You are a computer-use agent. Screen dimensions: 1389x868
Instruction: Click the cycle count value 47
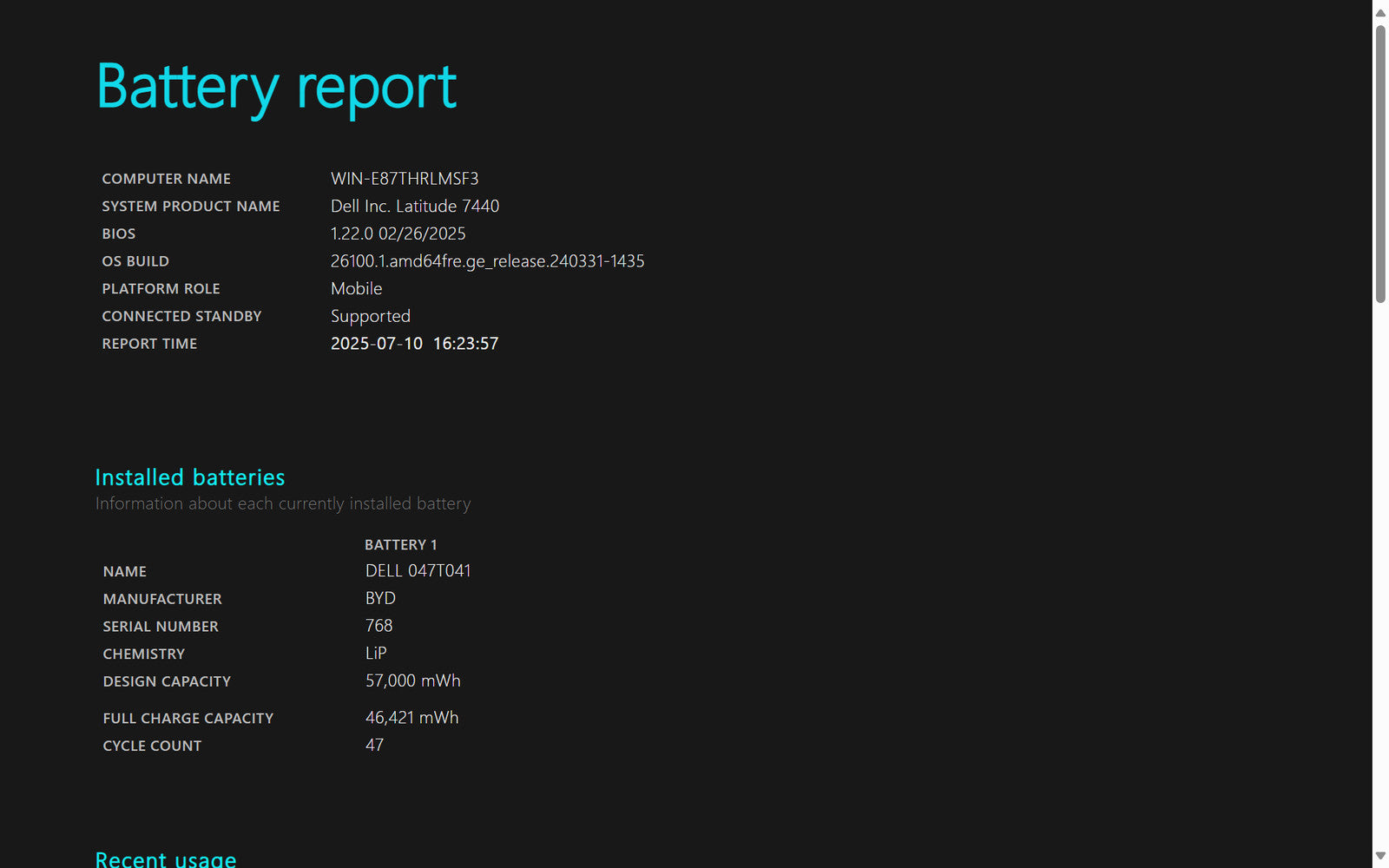point(374,746)
